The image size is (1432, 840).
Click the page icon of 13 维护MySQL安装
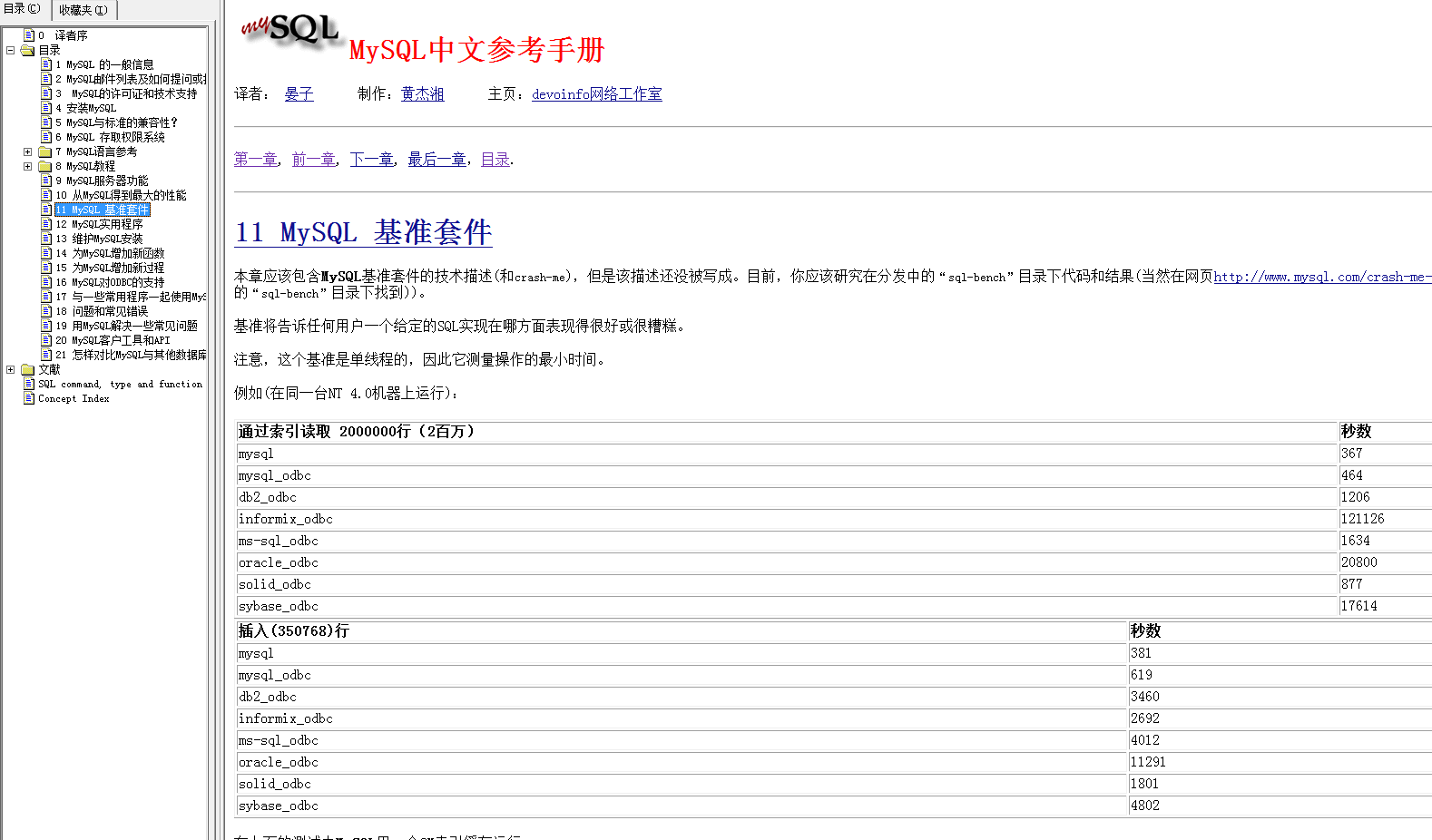pos(46,239)
